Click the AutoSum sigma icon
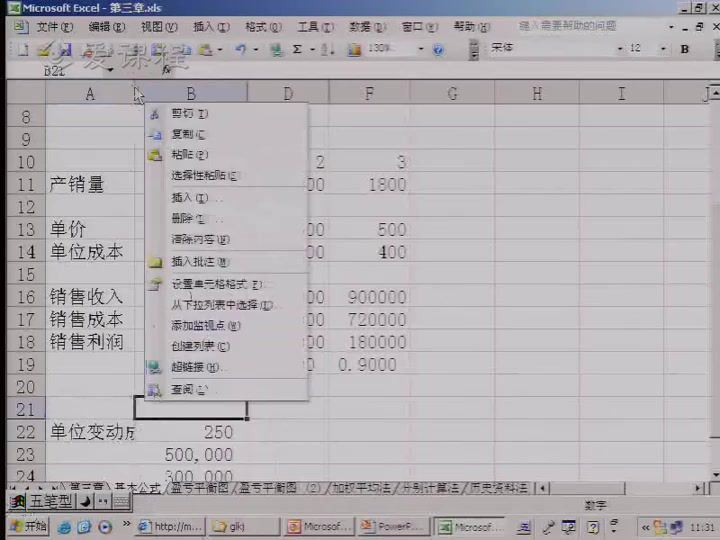The width and height of the screenshot is (720, 540). pyautogui.click(x=297, y=49)
